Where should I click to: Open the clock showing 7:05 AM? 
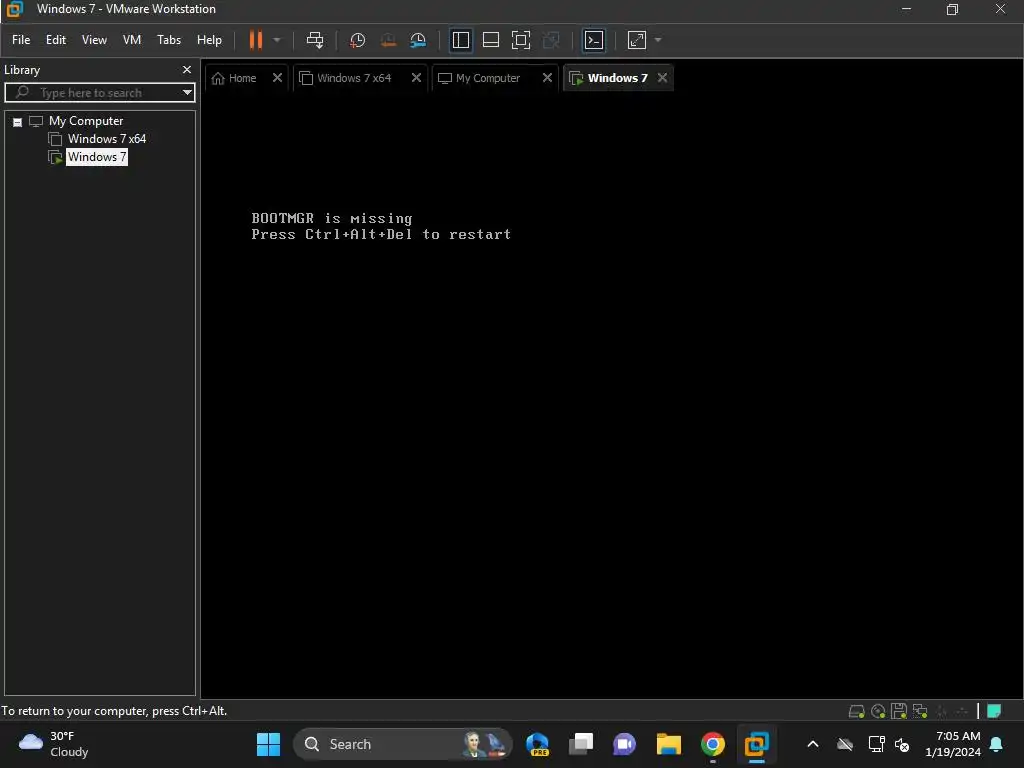953,744
